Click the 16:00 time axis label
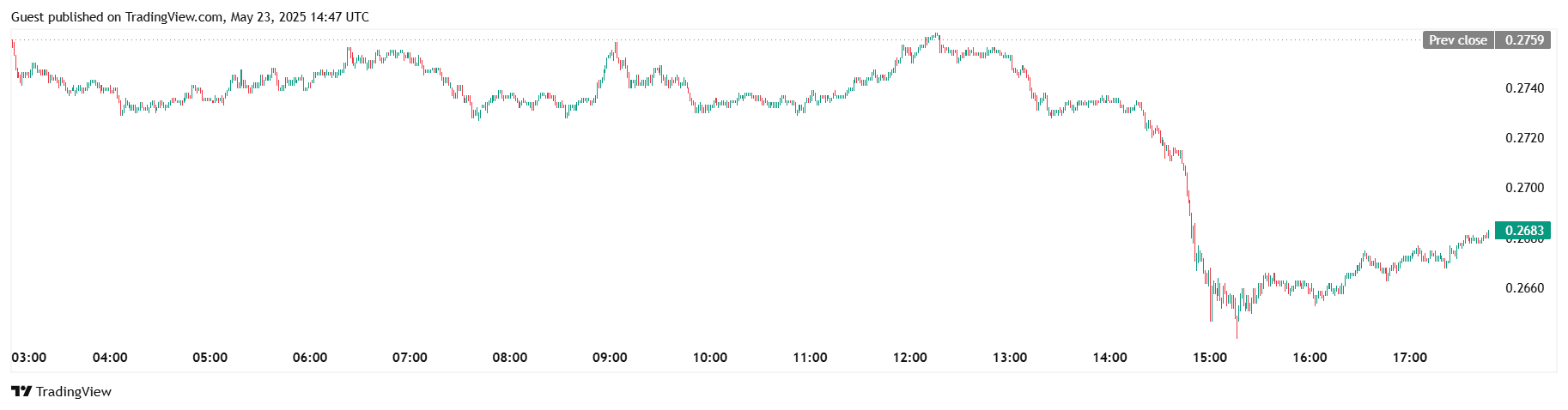The height and width of the screenshot is (410, 1568). tap(1310, 358)
